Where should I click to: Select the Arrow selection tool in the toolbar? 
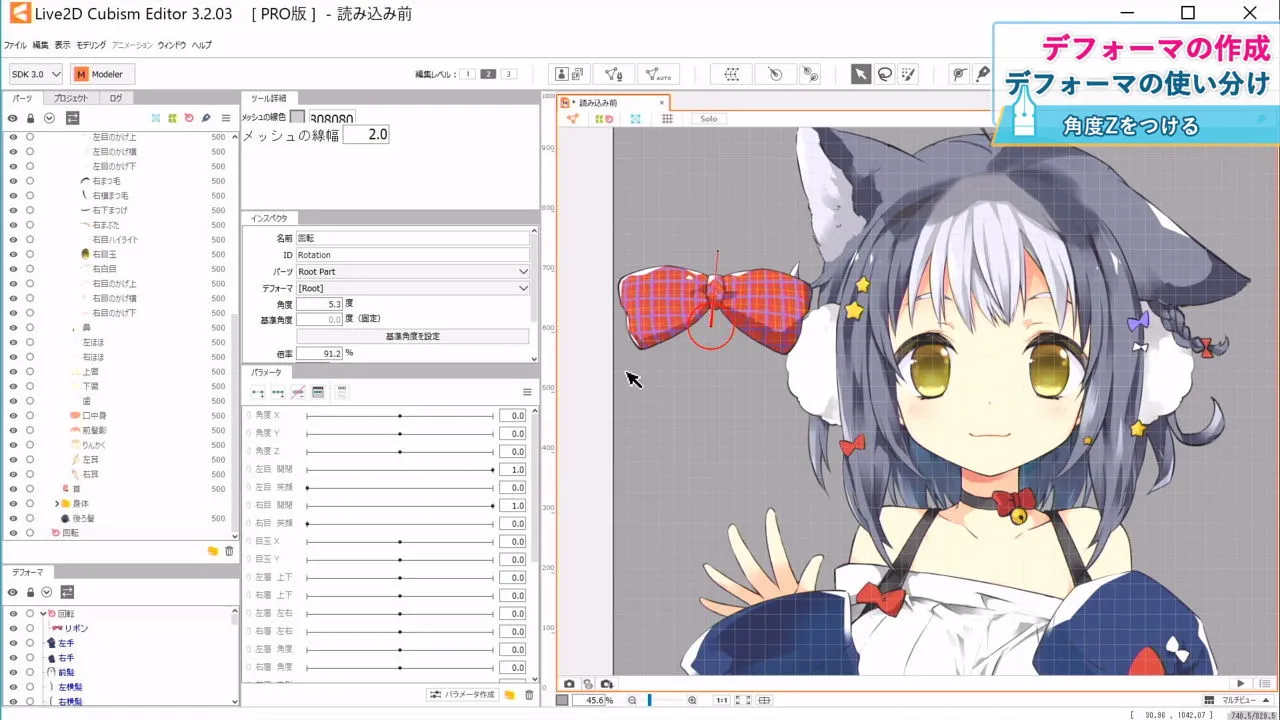pos(862,73)
